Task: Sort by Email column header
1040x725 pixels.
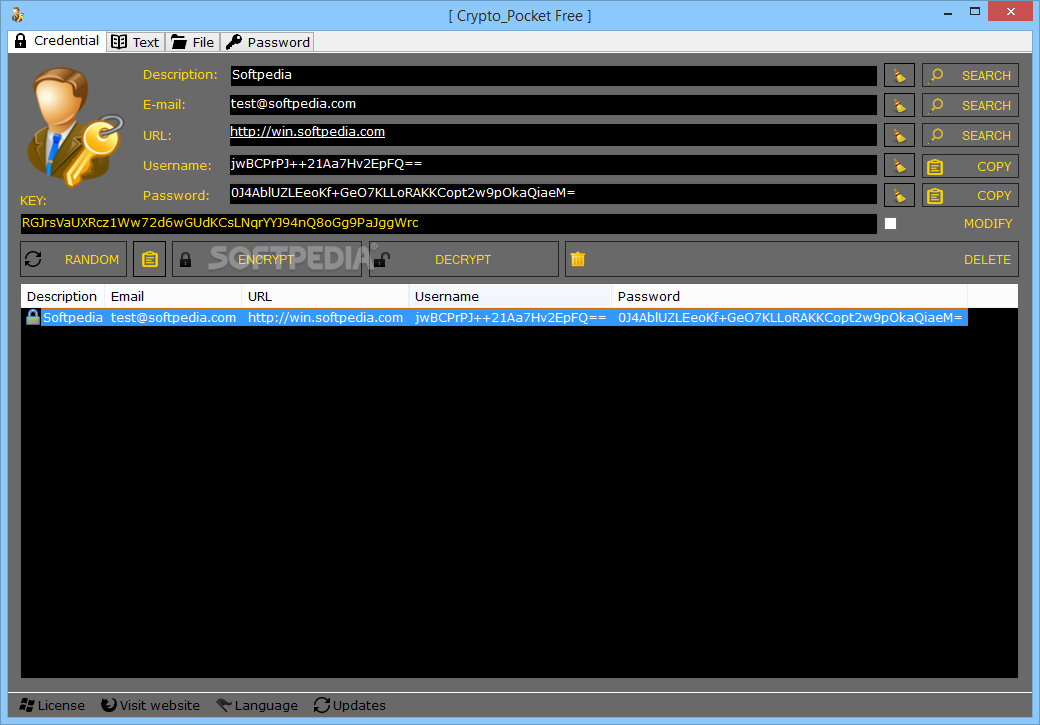Action: (173, 297)
